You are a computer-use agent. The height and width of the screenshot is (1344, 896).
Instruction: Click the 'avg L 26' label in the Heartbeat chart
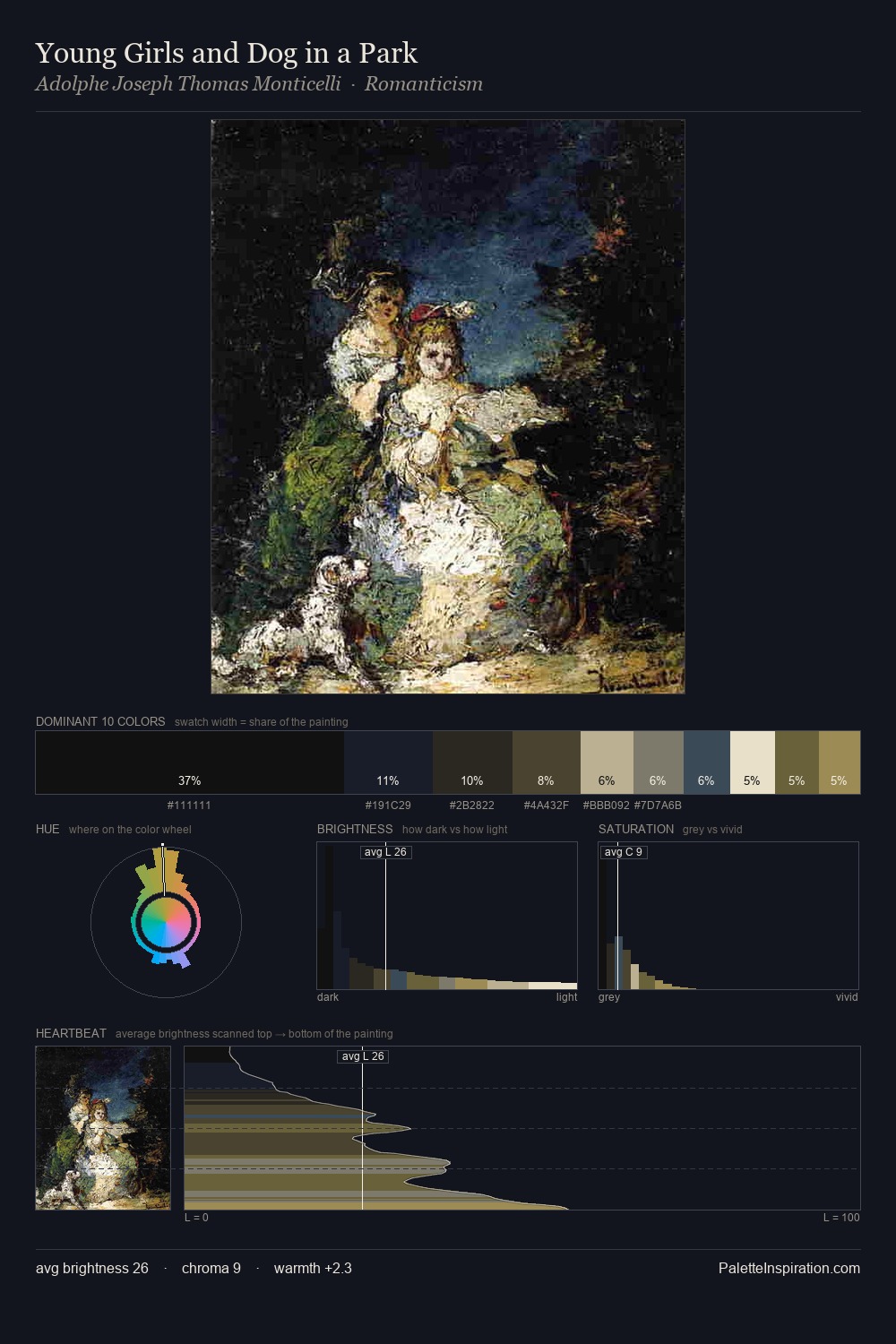[363, 1056]
